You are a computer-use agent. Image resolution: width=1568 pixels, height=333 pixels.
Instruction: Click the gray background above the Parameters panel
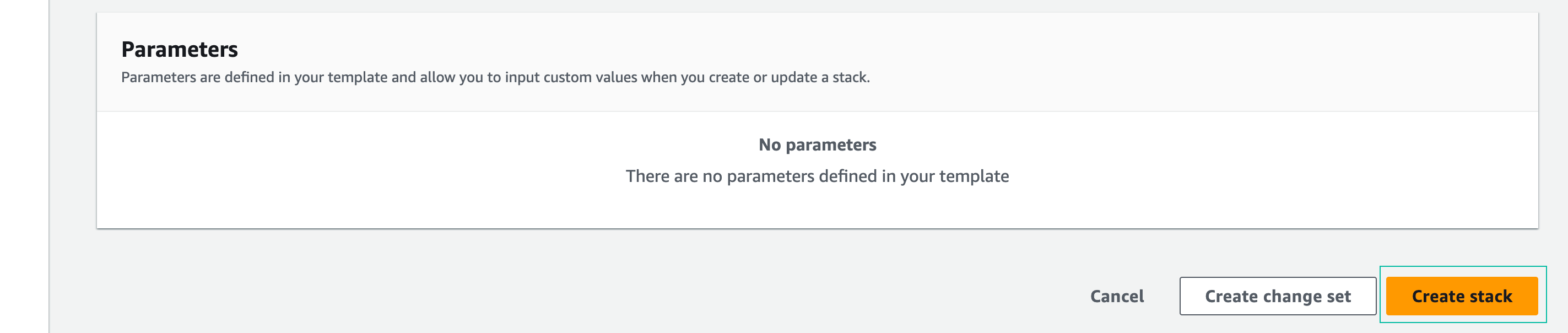tap(791, 6)
